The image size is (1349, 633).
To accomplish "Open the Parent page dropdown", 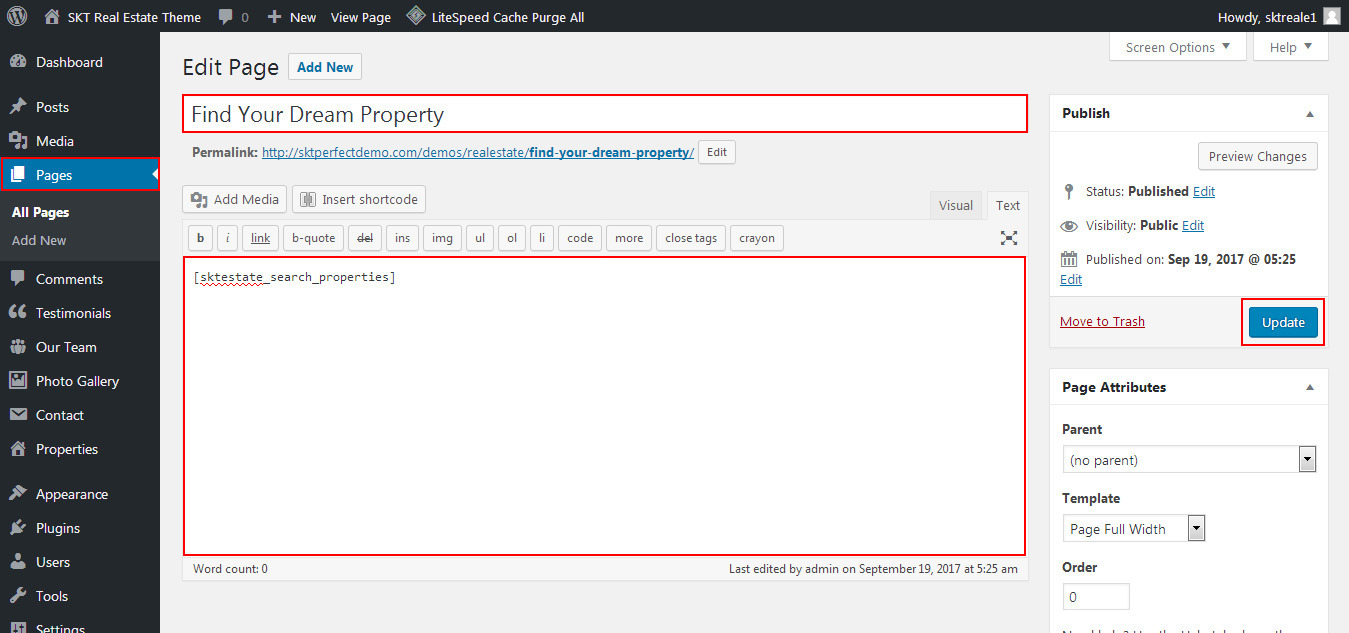I will [1189, 460].
